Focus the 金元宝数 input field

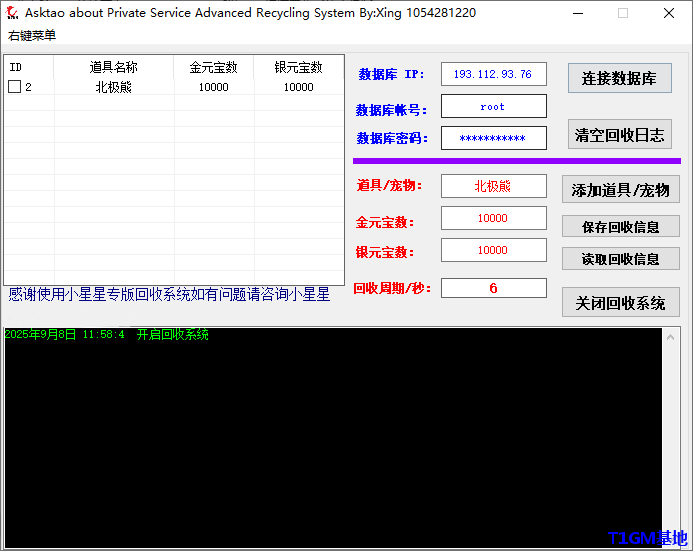coord(494,218)
